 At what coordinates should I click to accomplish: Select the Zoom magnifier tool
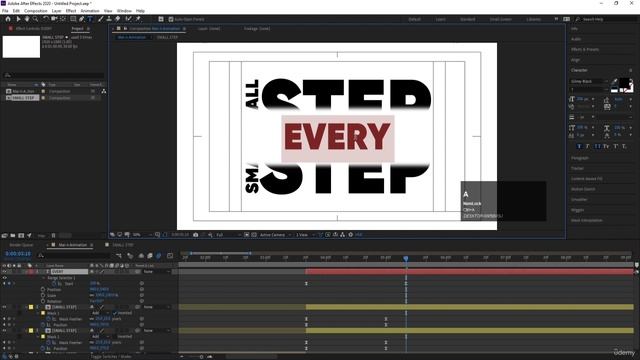[36, 19]
